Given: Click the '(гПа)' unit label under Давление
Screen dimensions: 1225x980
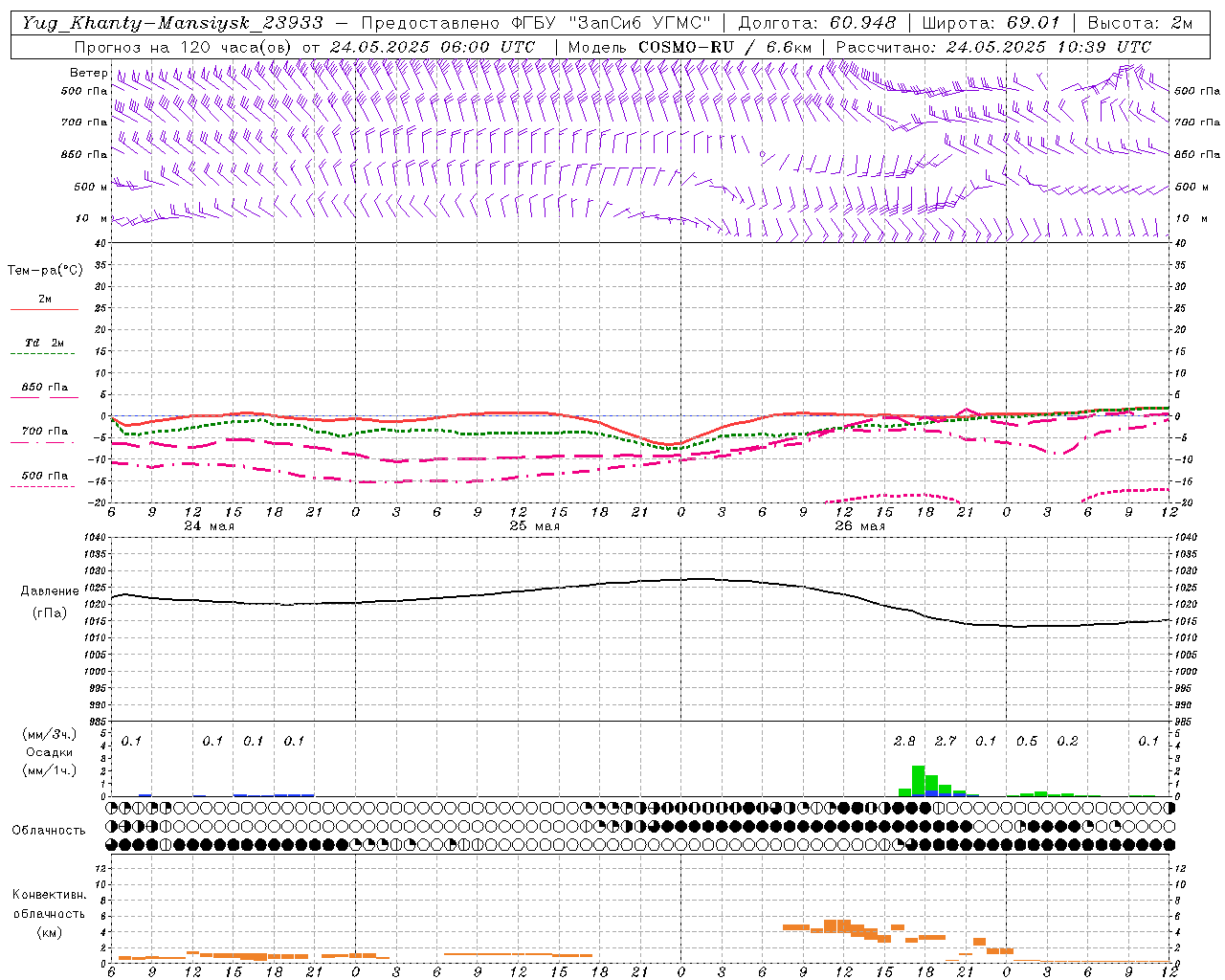Looking at the screenshot, I should pos(50,613).
